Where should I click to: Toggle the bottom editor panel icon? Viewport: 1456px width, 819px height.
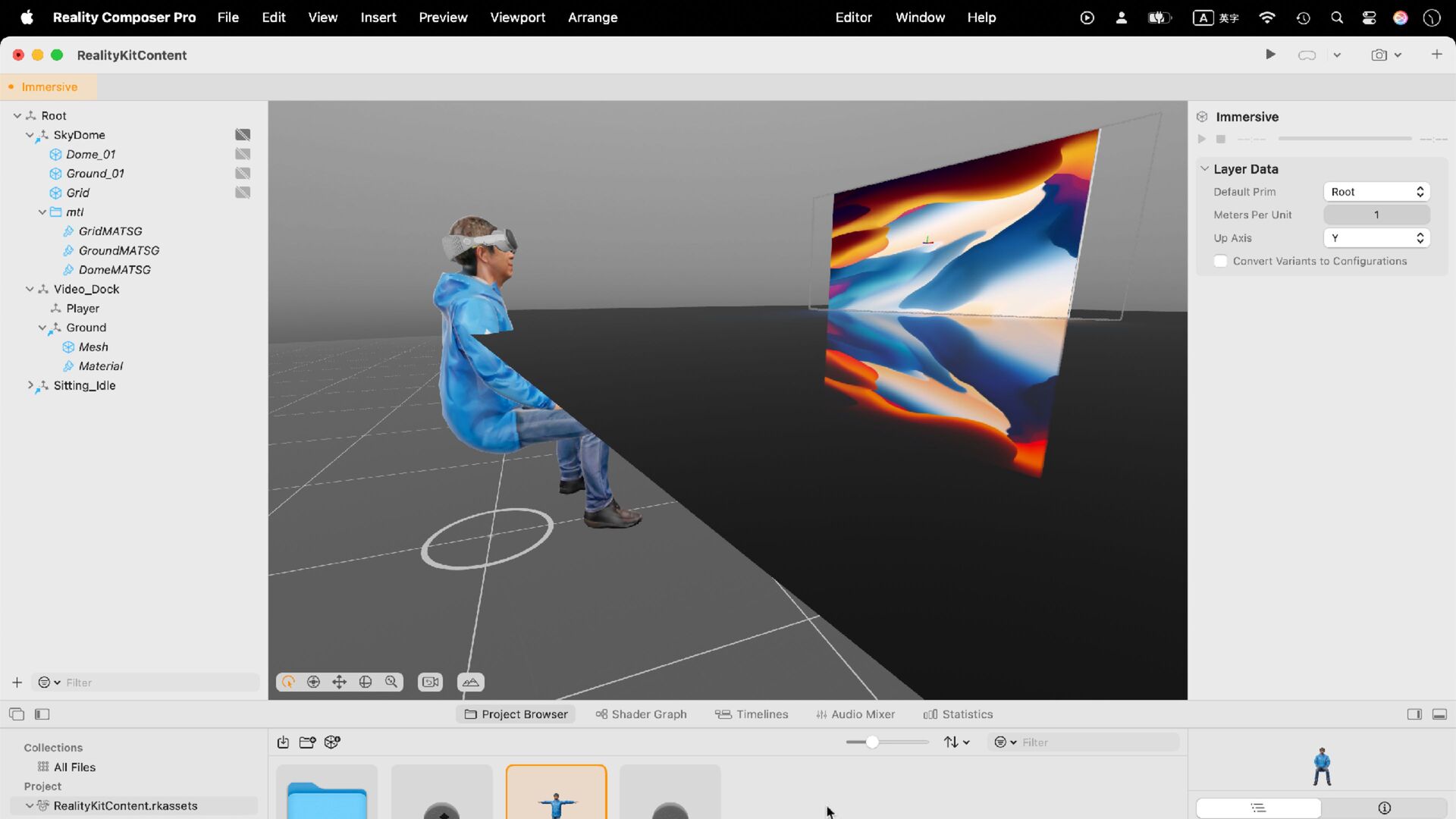pos(1439,714)
